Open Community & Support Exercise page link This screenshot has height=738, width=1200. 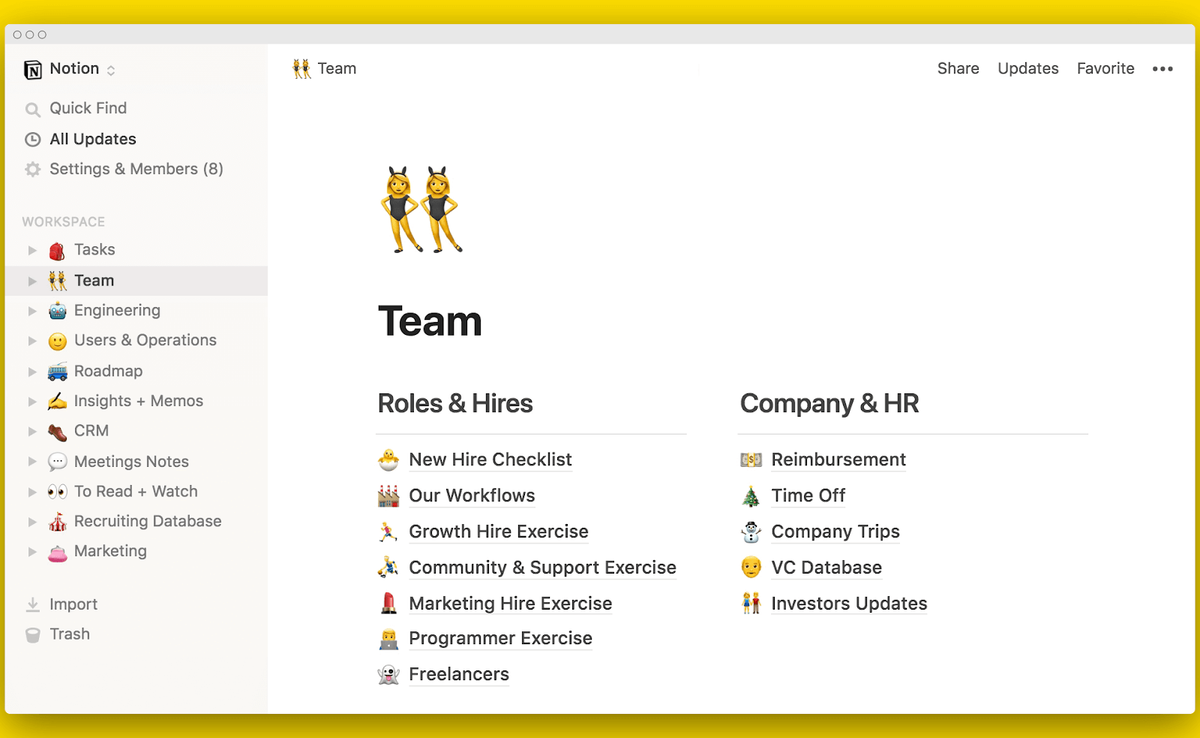pyautogui.click(x=542, y=568)
